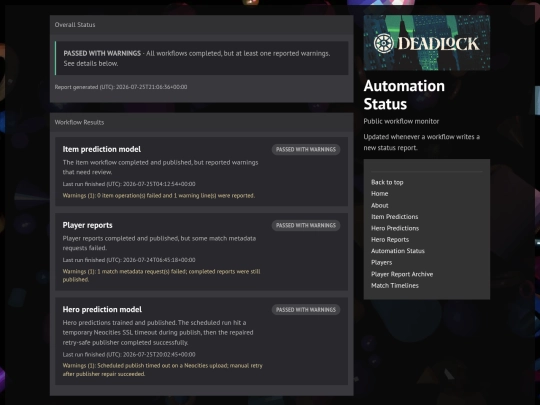Click item workflow completed description text
Viewport: 540px width, 405px height.
click(x=160, y=167)
